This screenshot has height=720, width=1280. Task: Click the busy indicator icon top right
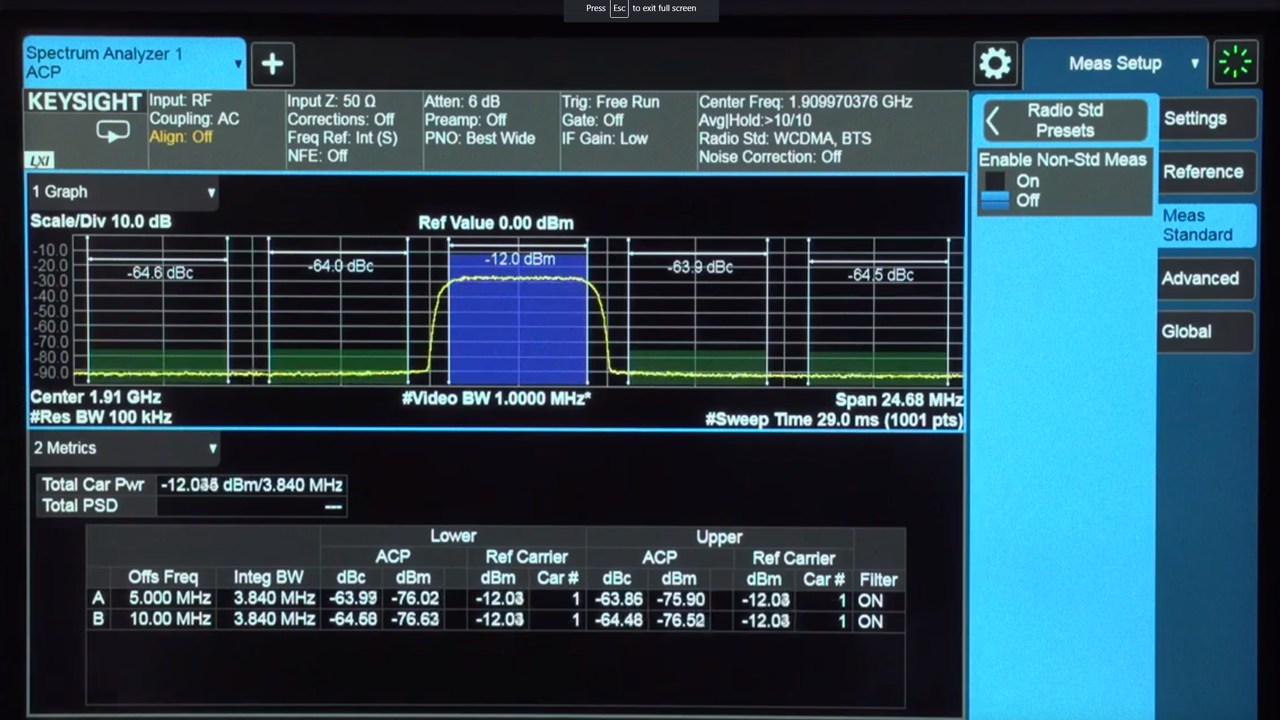[x=1235, y=62]
